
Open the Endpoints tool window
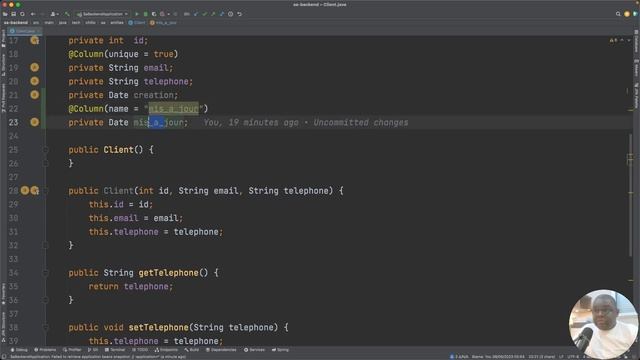[167, 350]
